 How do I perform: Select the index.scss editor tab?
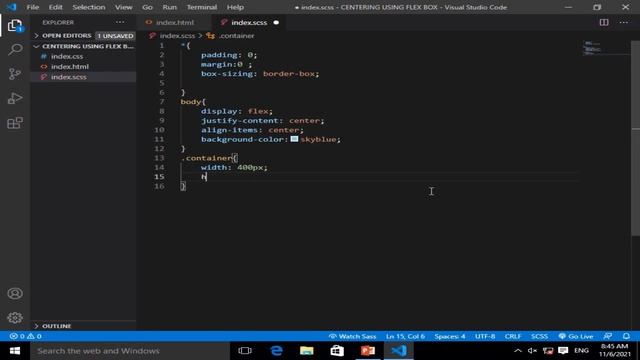tap(249, 22)
